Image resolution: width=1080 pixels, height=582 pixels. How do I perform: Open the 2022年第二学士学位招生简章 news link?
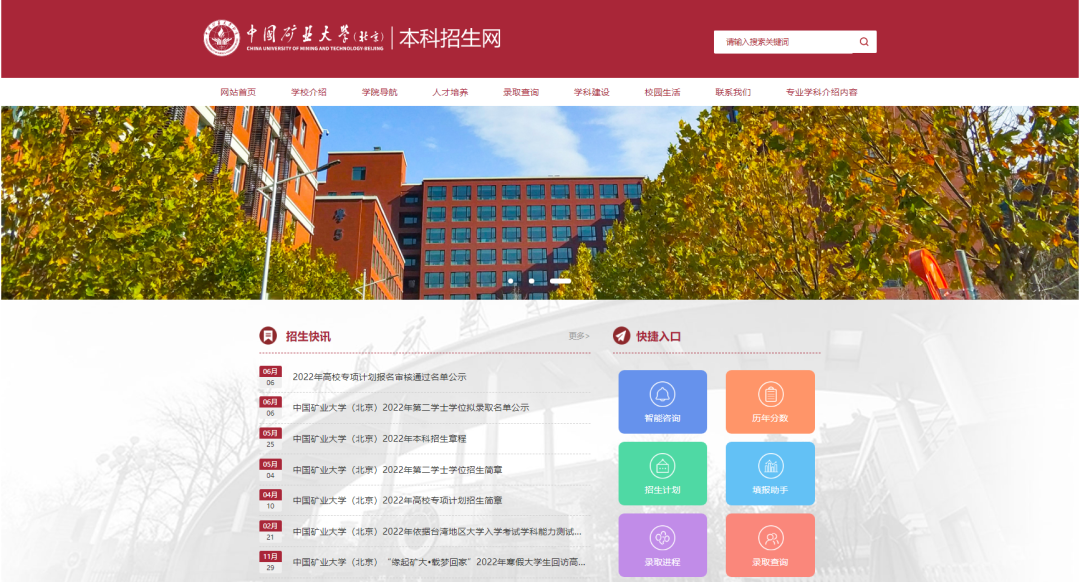[397, 470]
